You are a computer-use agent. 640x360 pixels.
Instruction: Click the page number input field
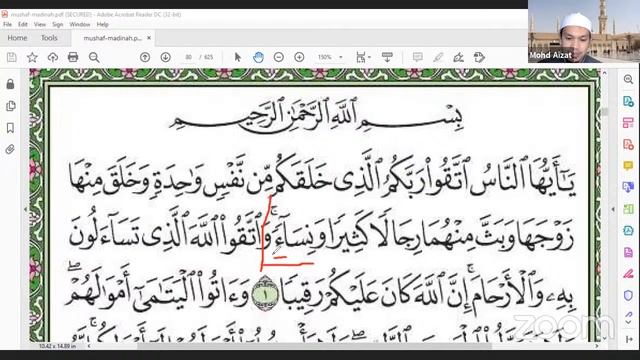(189, 57)
